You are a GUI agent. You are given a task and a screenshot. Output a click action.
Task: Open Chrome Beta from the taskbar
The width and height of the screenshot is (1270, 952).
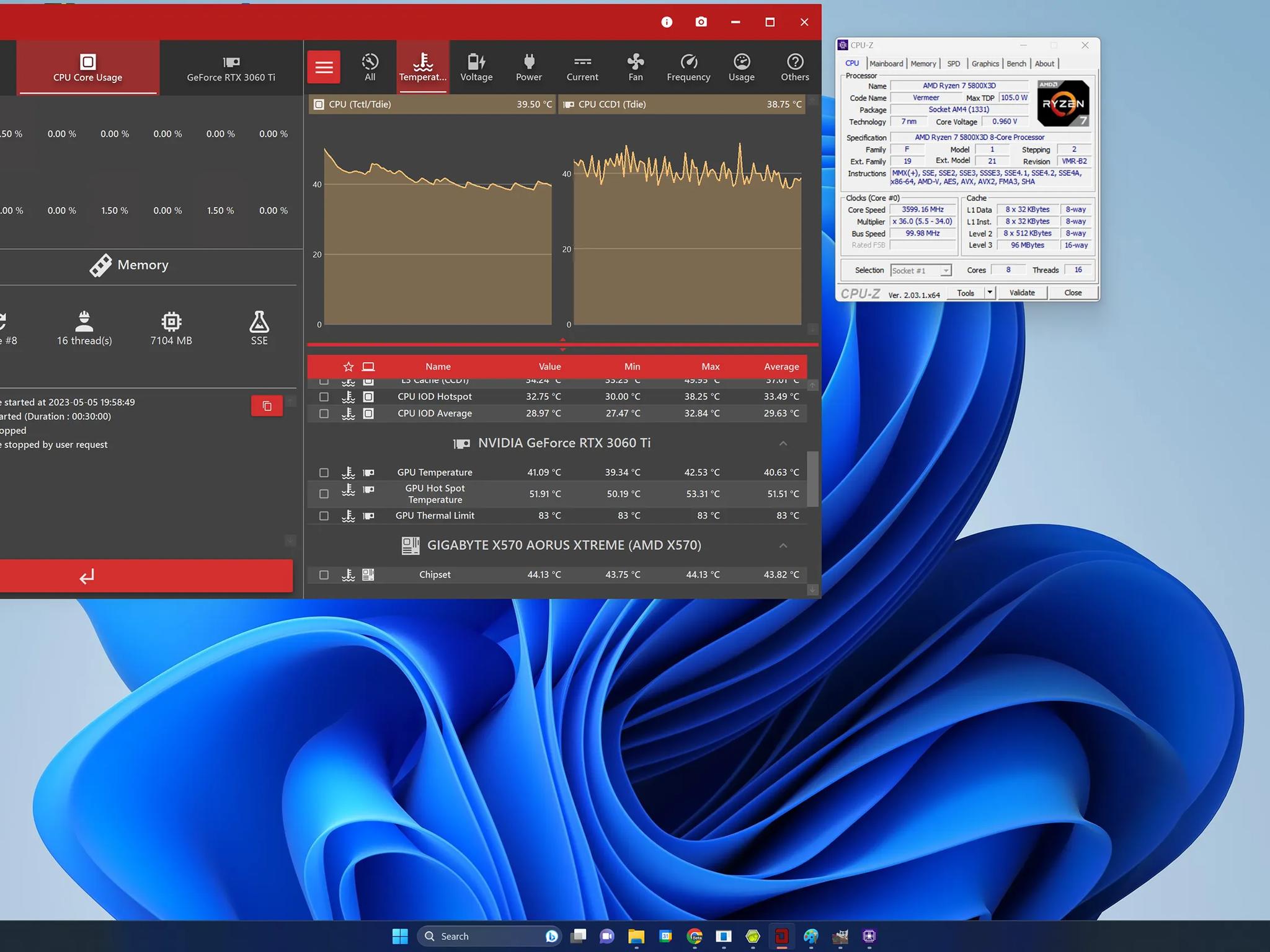click(695, 936)
